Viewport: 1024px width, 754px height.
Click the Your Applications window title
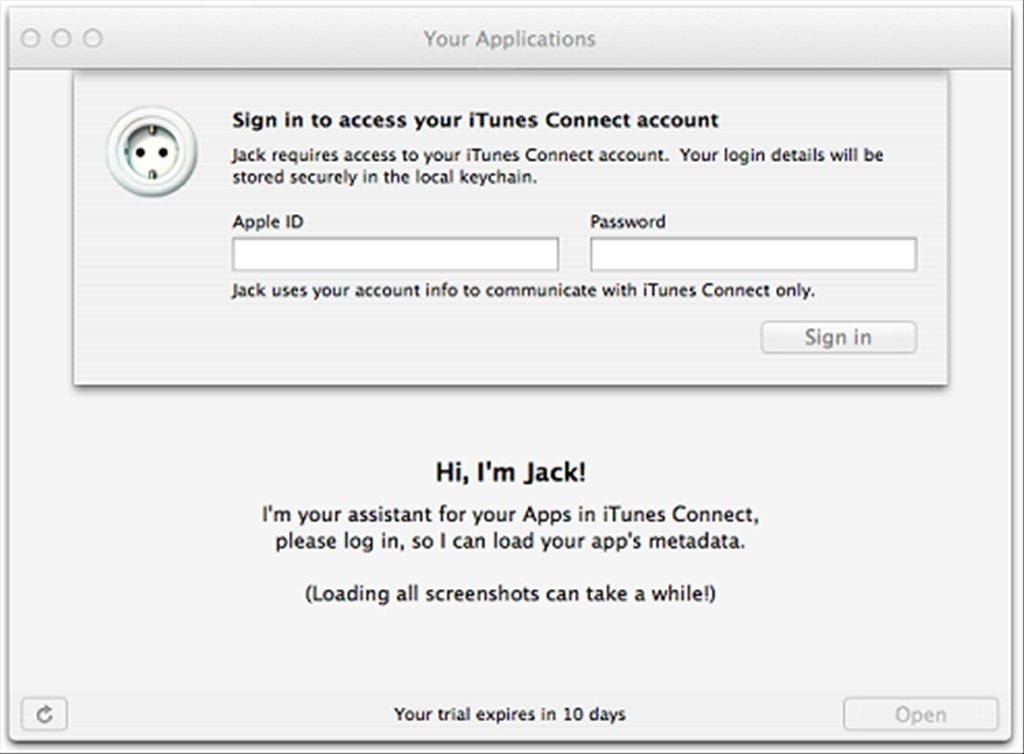pos(509,39)
